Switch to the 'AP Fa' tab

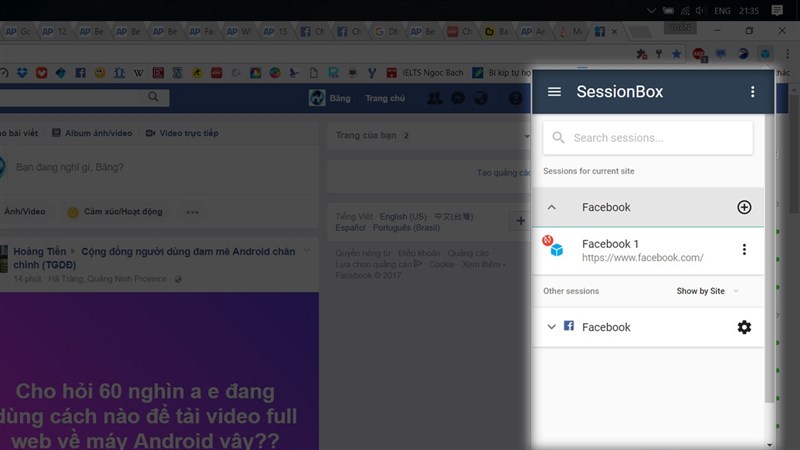click(x=202, y=32)
